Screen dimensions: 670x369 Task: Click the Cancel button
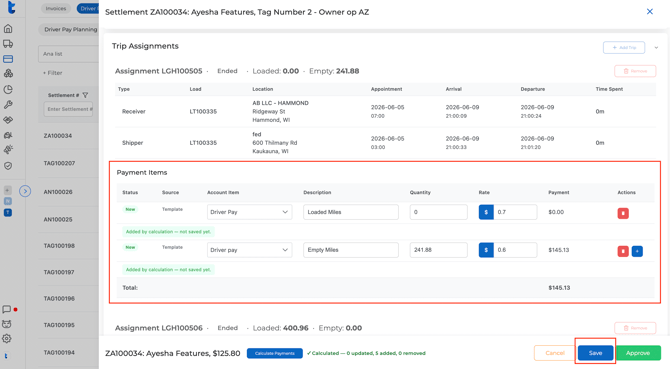click(x=555, y=353)
